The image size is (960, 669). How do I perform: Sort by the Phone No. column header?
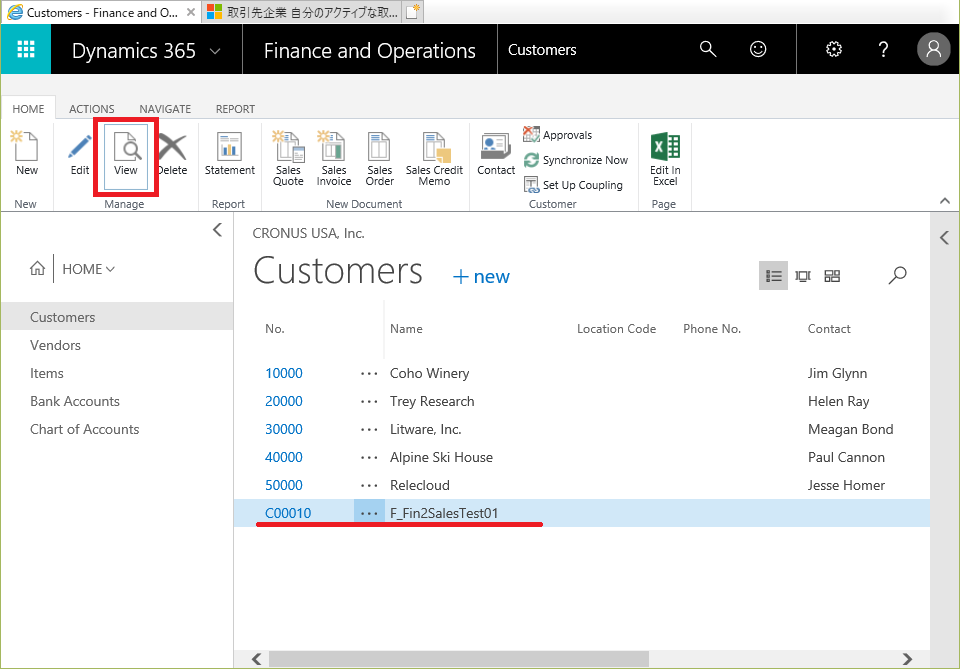point(712,329)
